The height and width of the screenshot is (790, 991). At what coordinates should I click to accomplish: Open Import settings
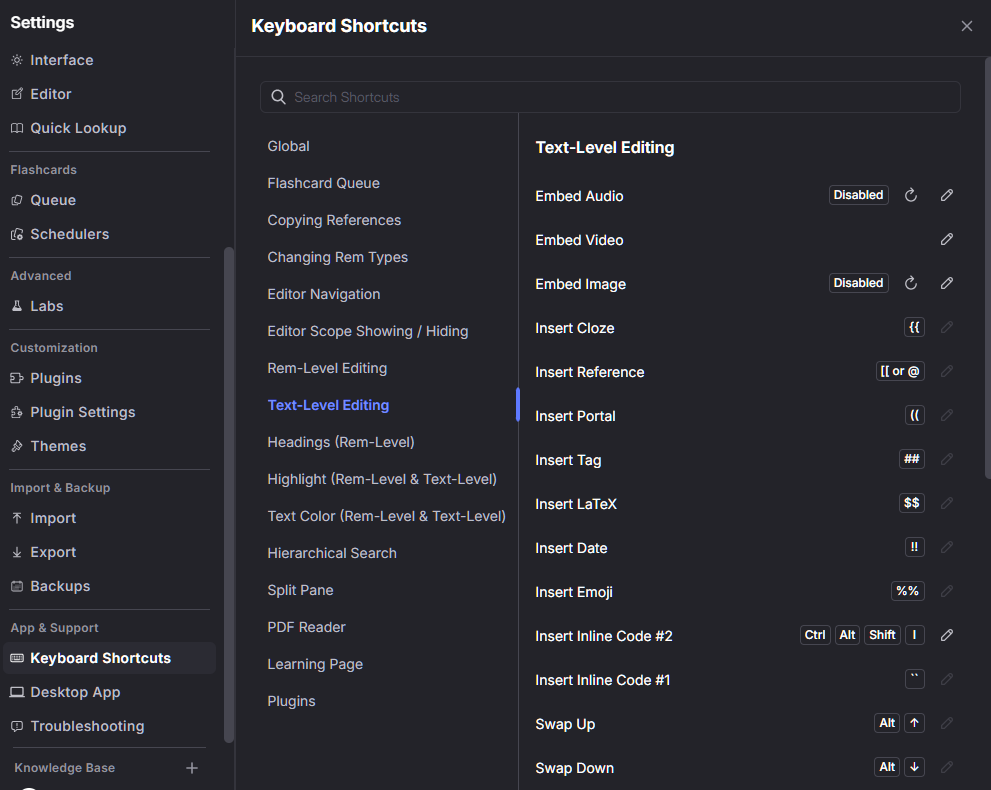tap(52, 518)
